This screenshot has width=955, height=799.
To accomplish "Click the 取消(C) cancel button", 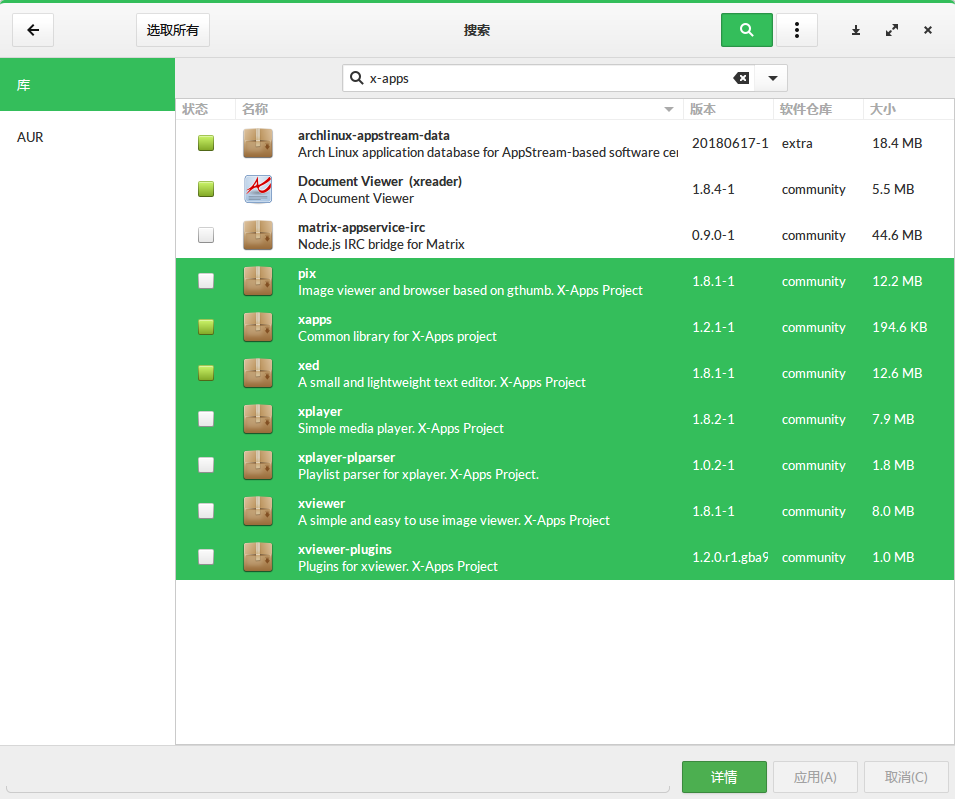I will (906, 777).
